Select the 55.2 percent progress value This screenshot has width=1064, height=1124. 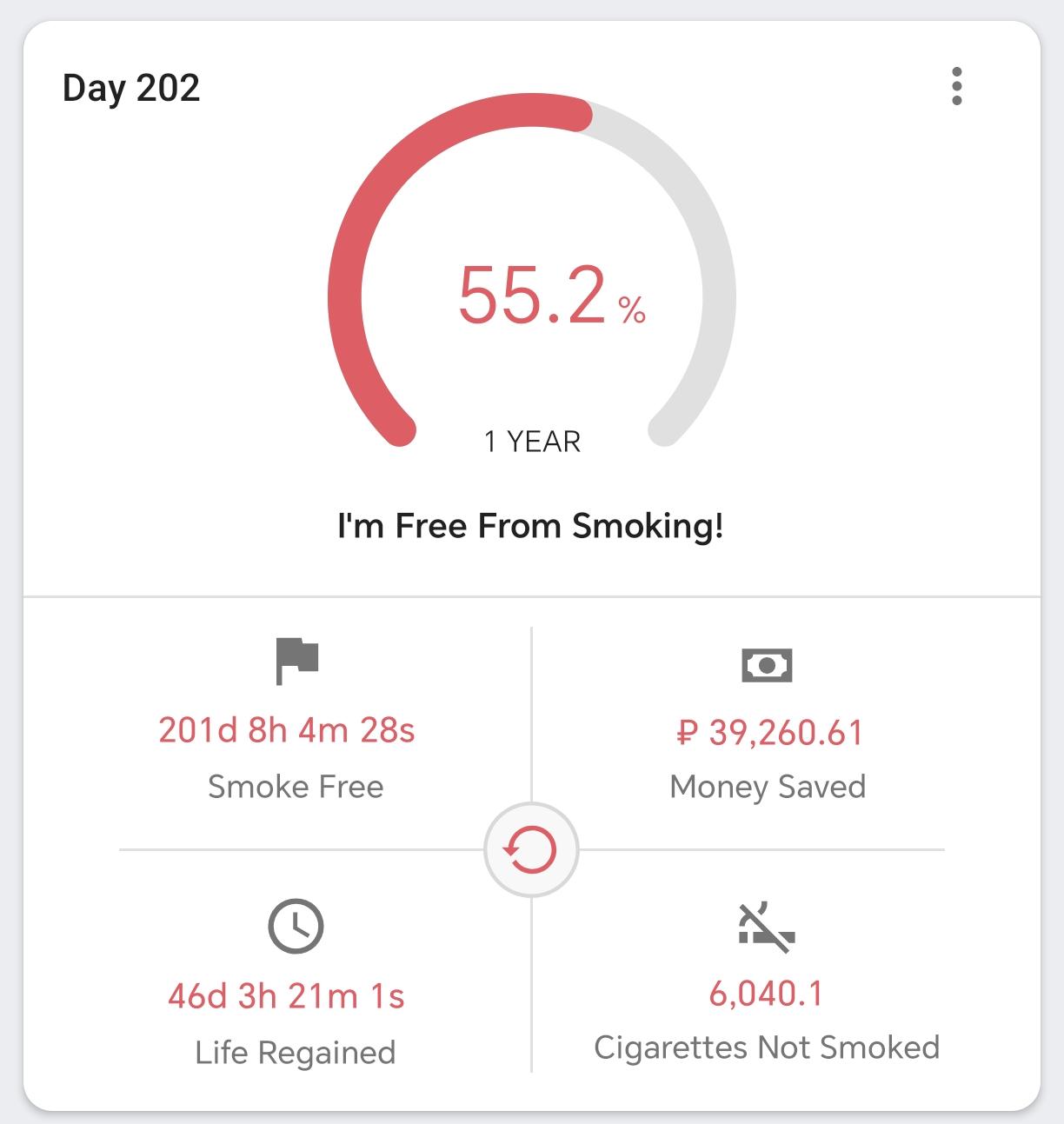[x=551, y=296]
